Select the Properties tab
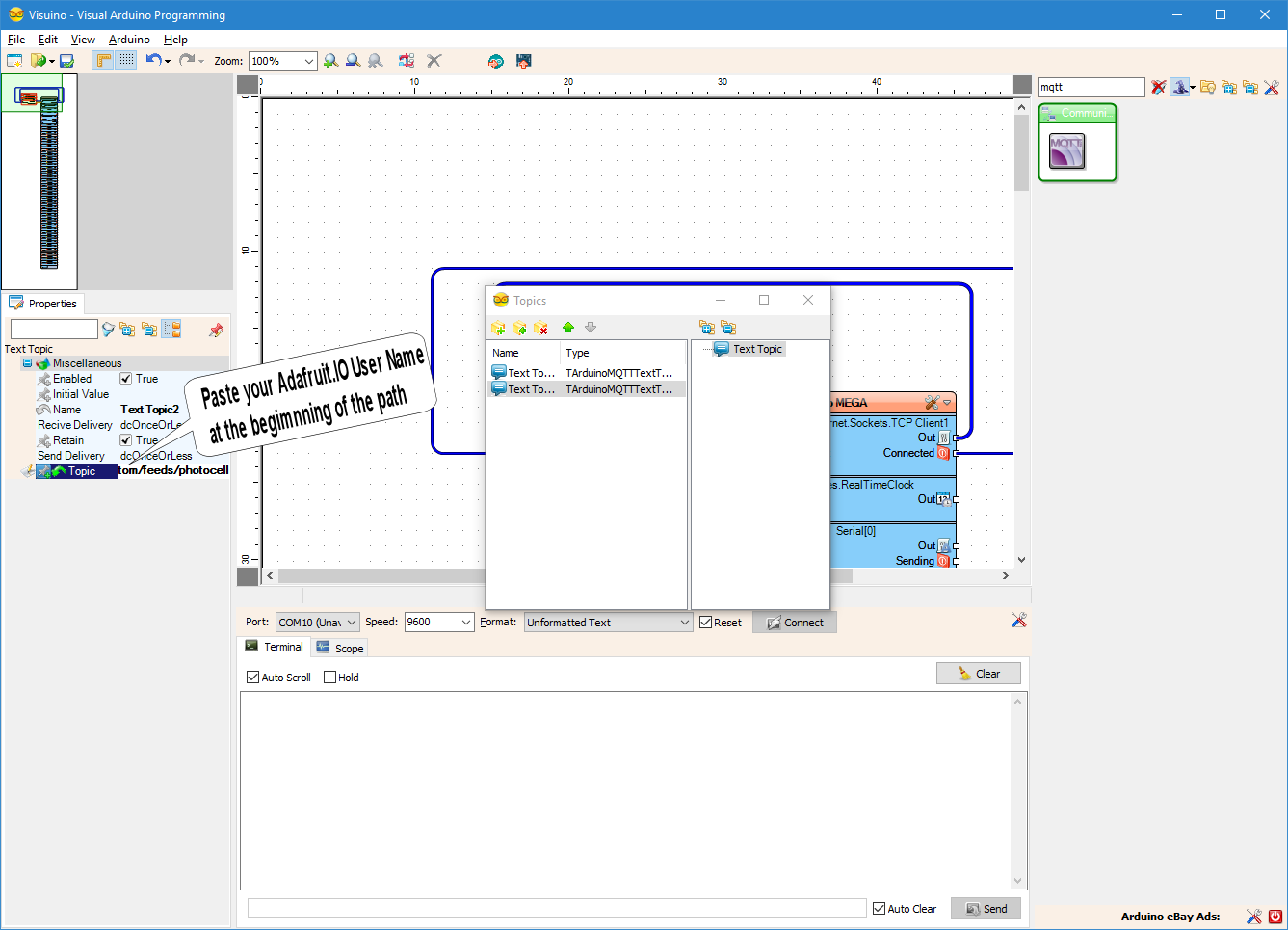This screenshot has height=930, width=1288. coord(43,304)
